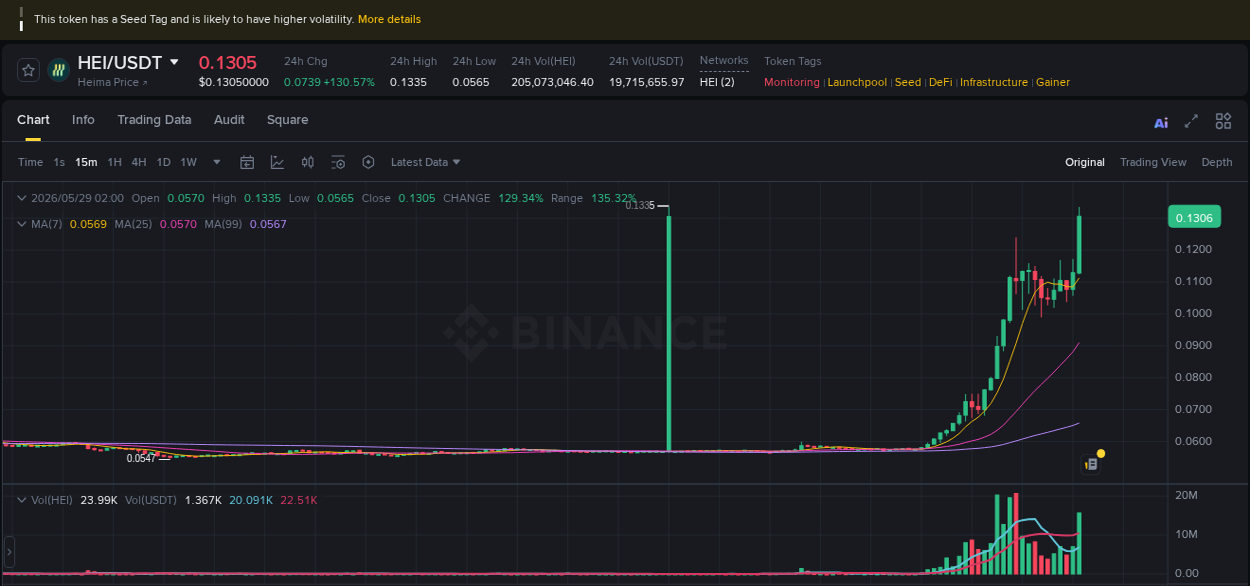Open the HEI/USDT pair selector dropdown
The width and height of the screenshot is (1250, 586).
pos(174,62)
